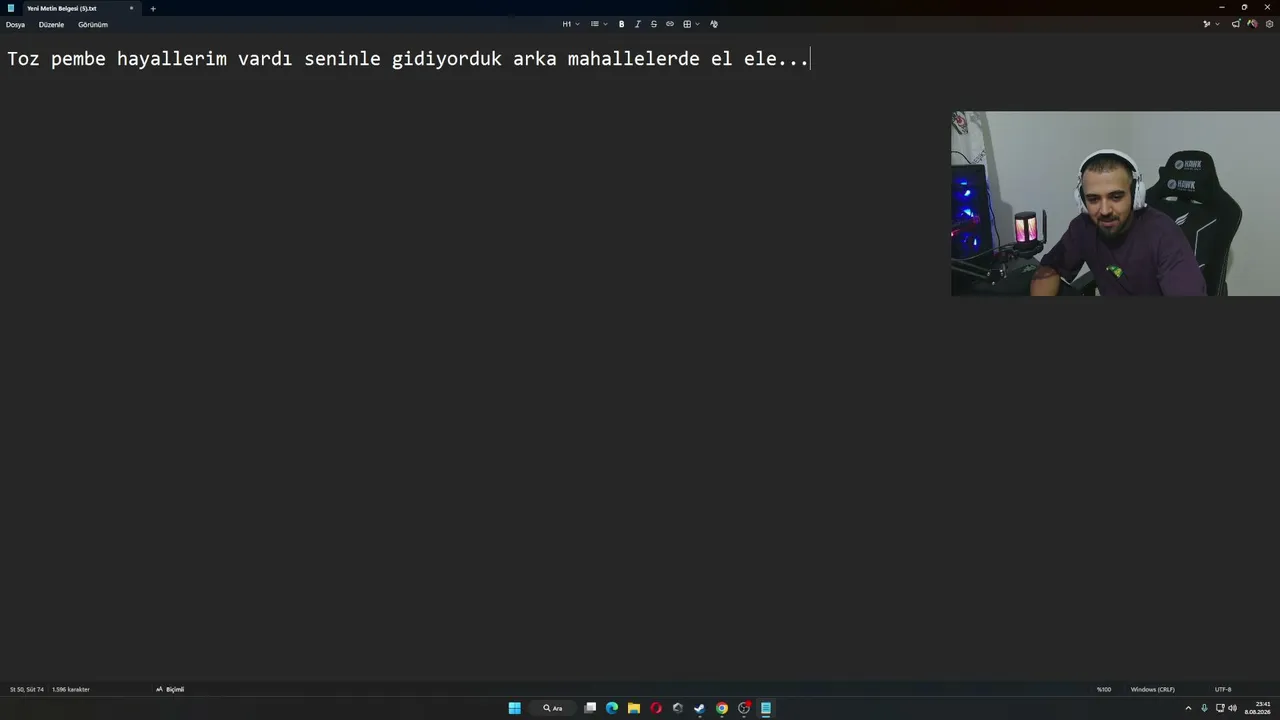Open Task View on the taskbar
1280x720 pixels.
(x=590, y=708)
